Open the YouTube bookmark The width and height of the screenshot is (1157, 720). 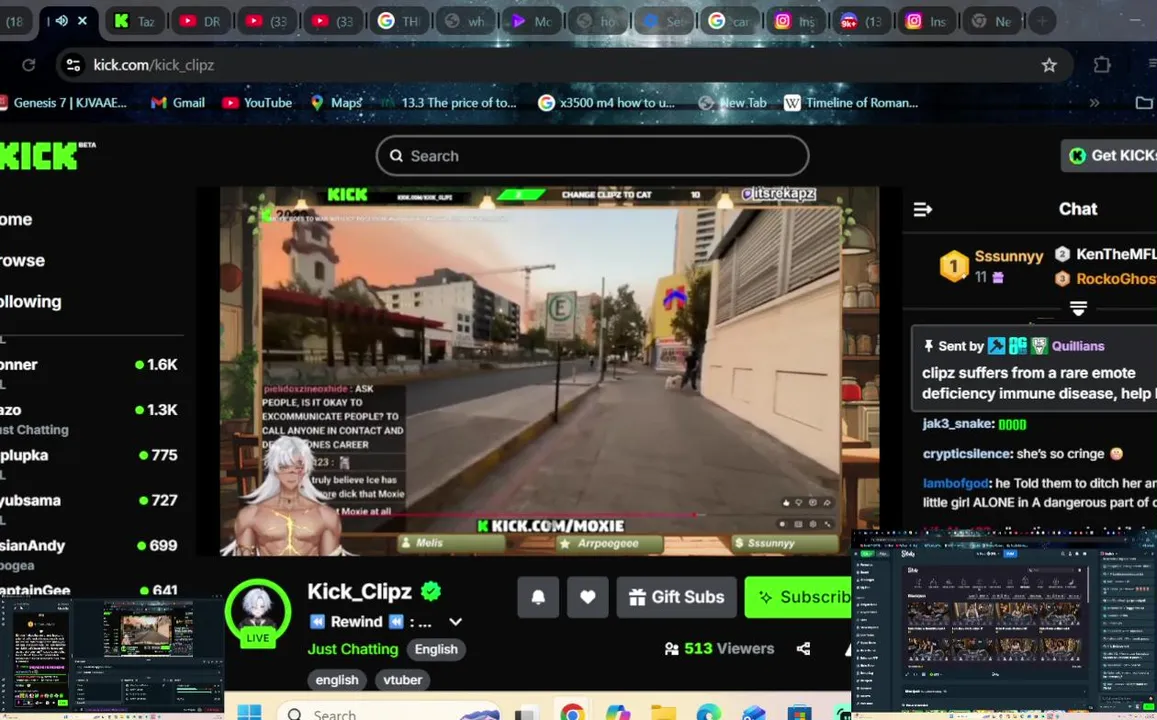(258, 103)
